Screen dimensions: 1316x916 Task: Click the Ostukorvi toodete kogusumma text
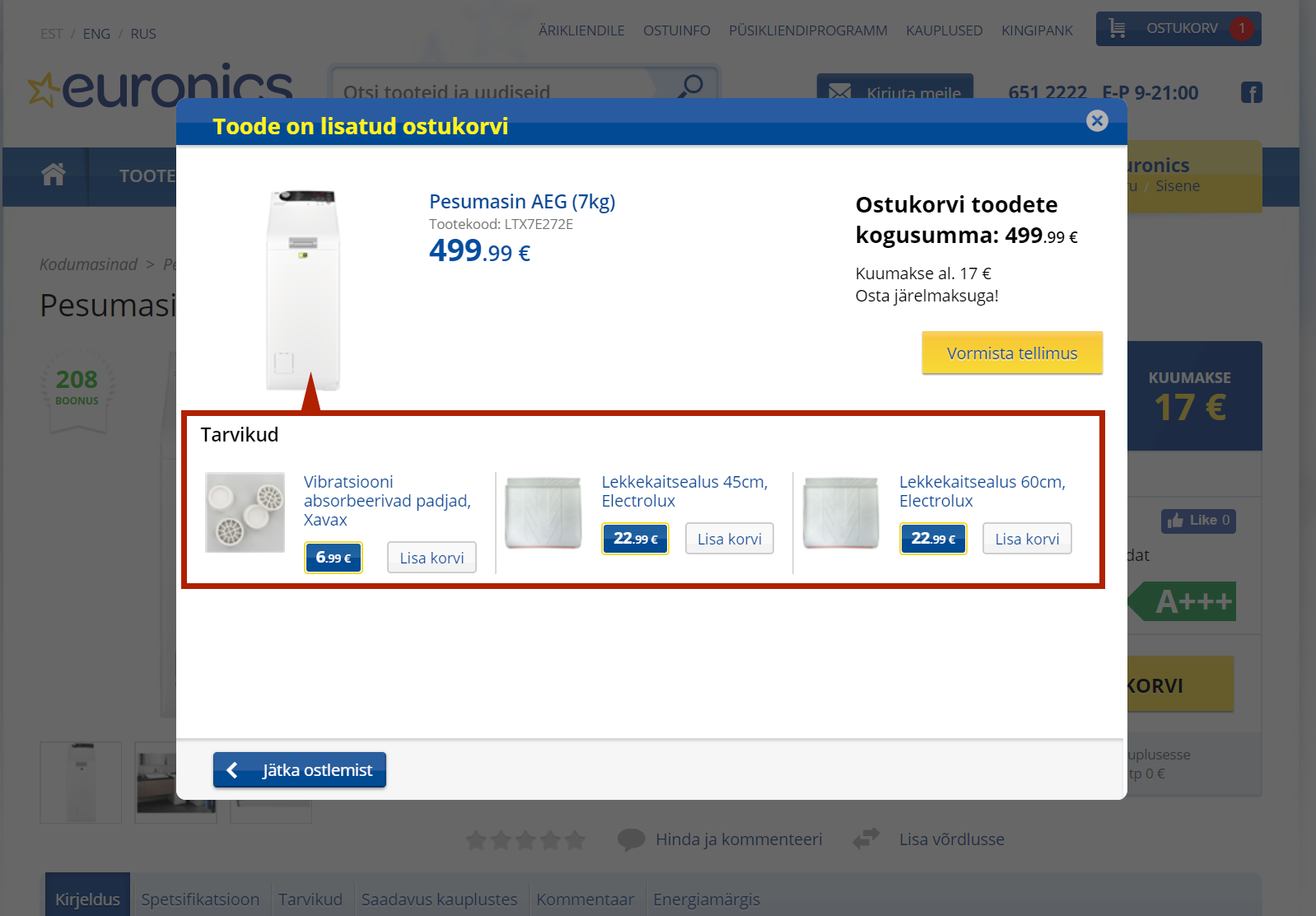click(966, 220)
